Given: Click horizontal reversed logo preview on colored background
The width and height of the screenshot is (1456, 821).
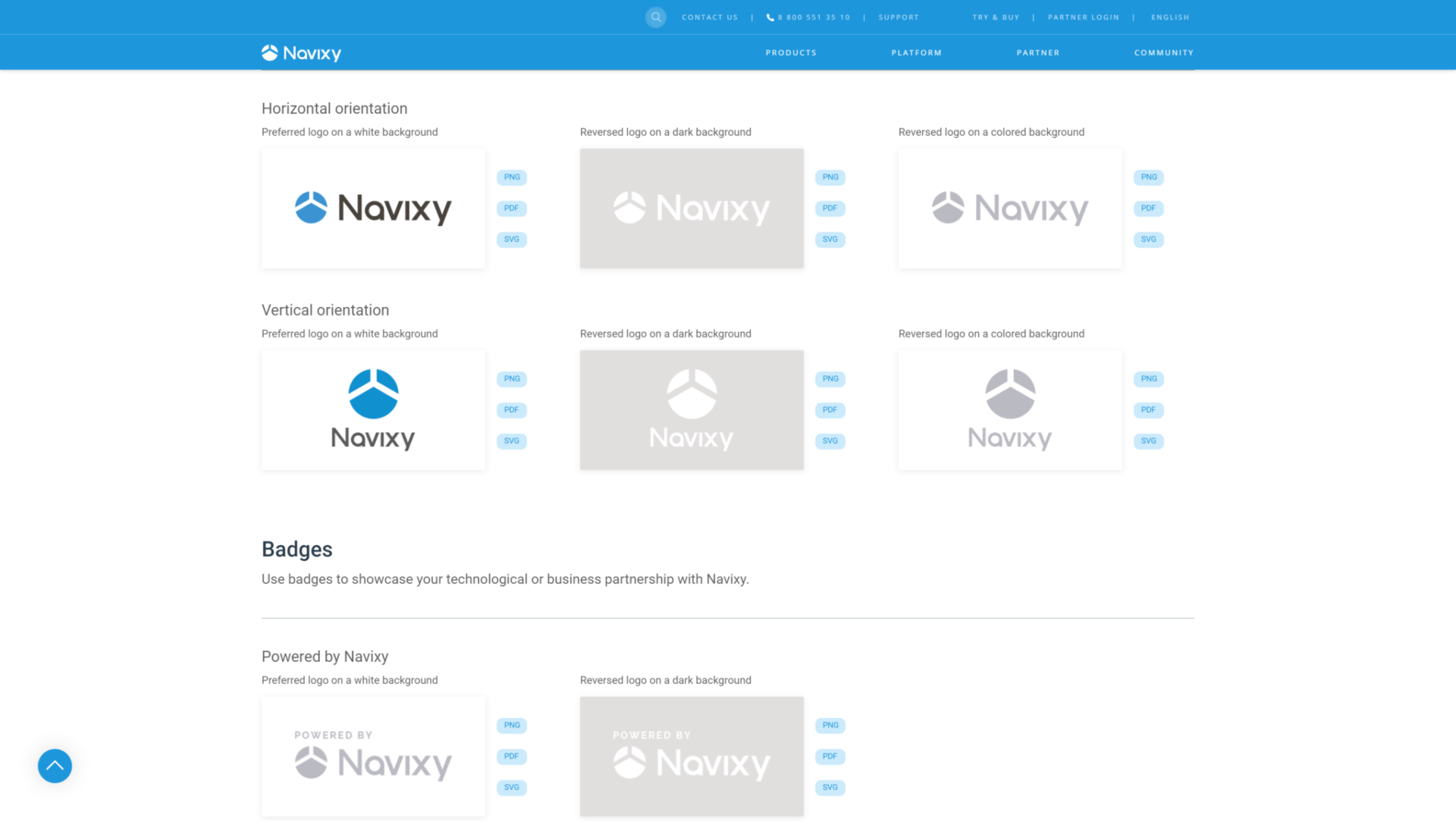Looking at the screenshot, I should coord(1010,208).
